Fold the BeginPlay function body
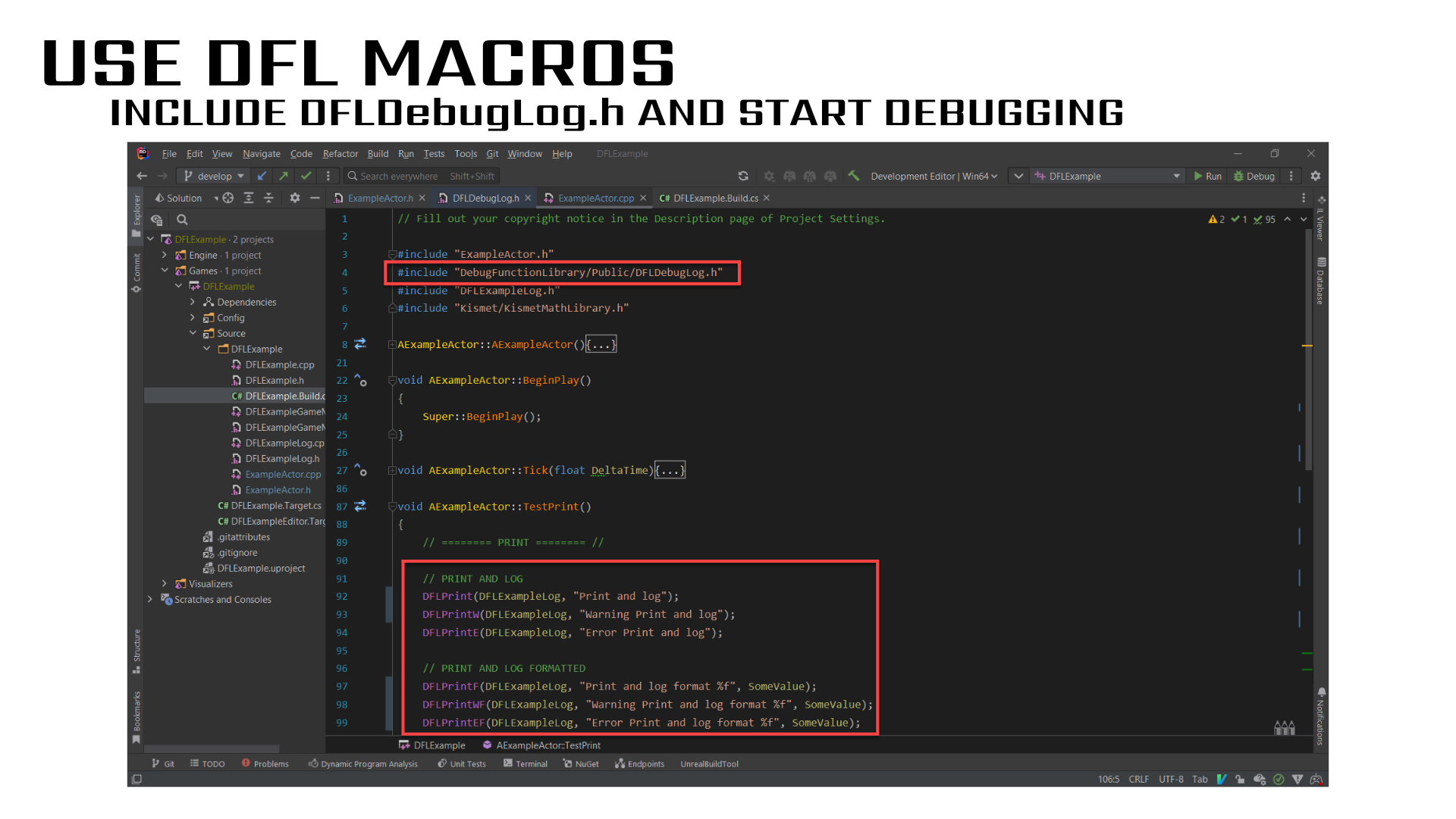Screen dimensions: 1456x819 tap(392, 381)
